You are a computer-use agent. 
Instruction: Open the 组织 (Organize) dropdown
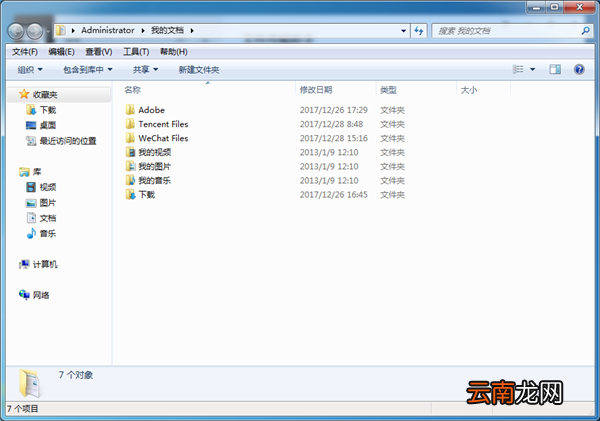pyautogui.click(x=30, y=70)
